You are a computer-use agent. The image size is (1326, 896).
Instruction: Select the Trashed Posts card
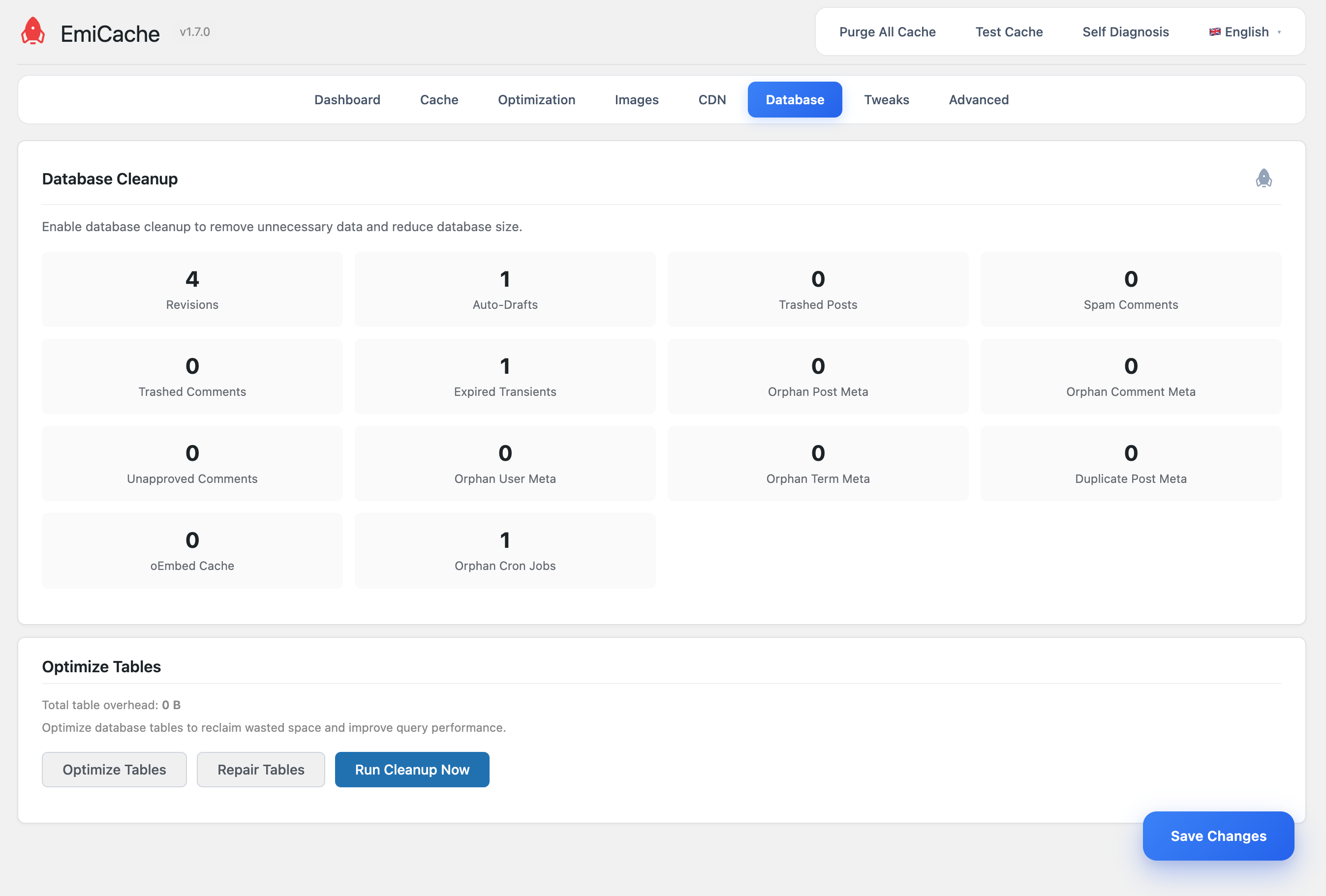[x=818, y=289]
